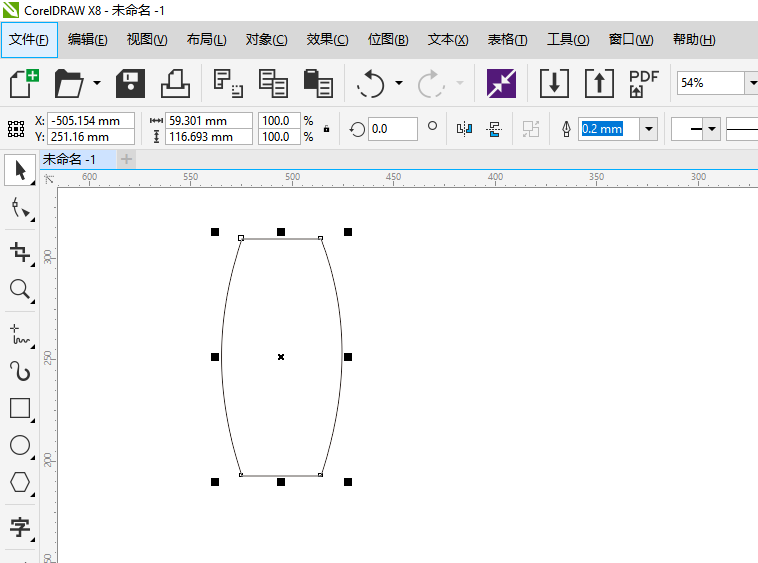
Task: Select the Pick tool arrow
Action: click(x=19, y=169)
